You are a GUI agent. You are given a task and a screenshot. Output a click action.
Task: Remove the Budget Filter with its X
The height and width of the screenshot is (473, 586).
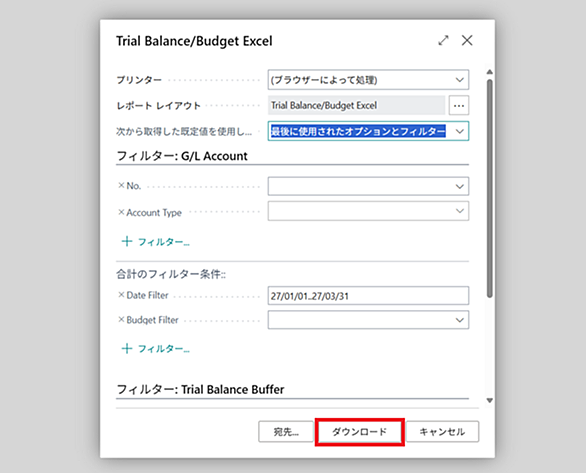121,319
